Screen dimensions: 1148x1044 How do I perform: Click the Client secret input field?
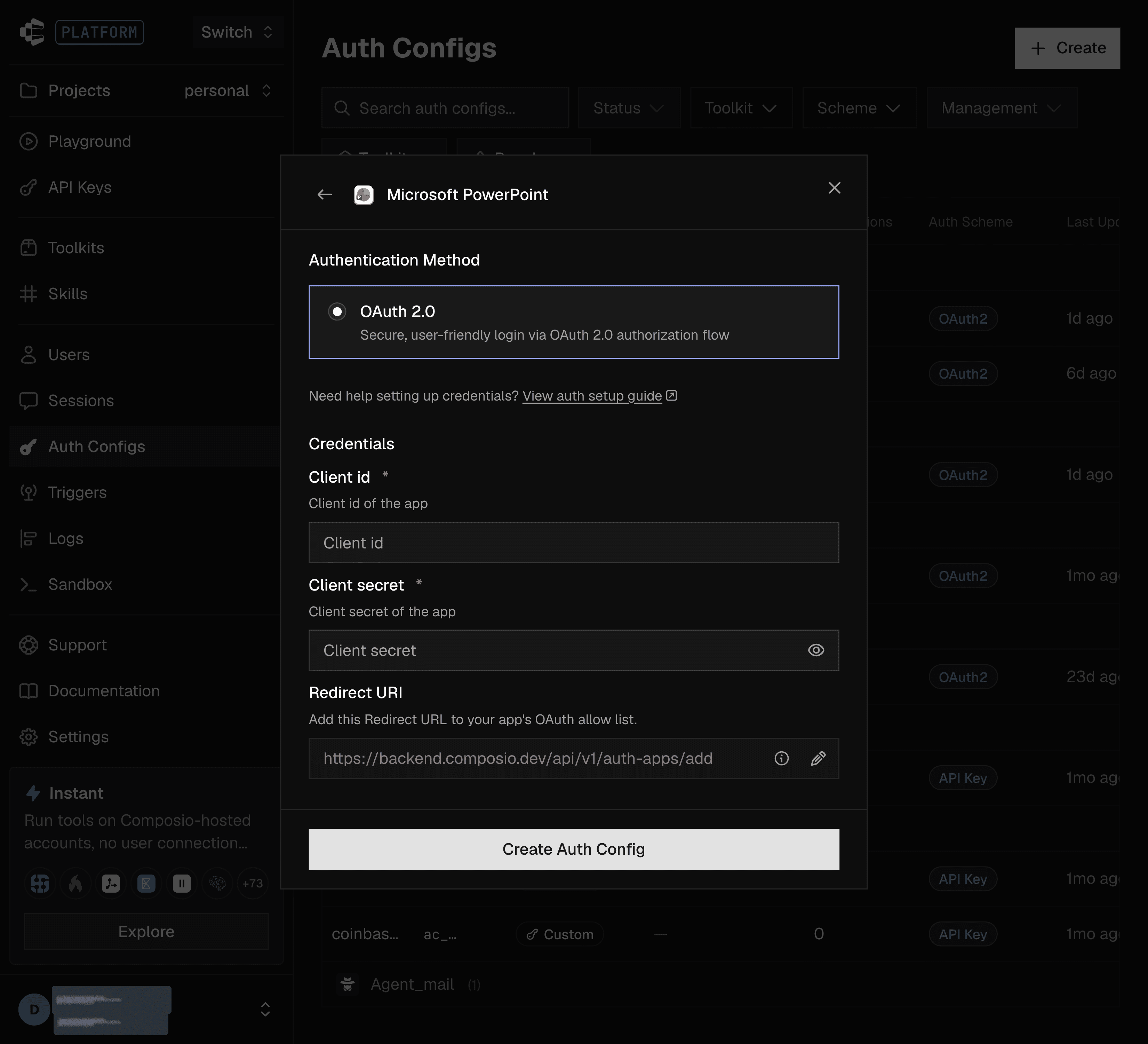coord(573,650)
